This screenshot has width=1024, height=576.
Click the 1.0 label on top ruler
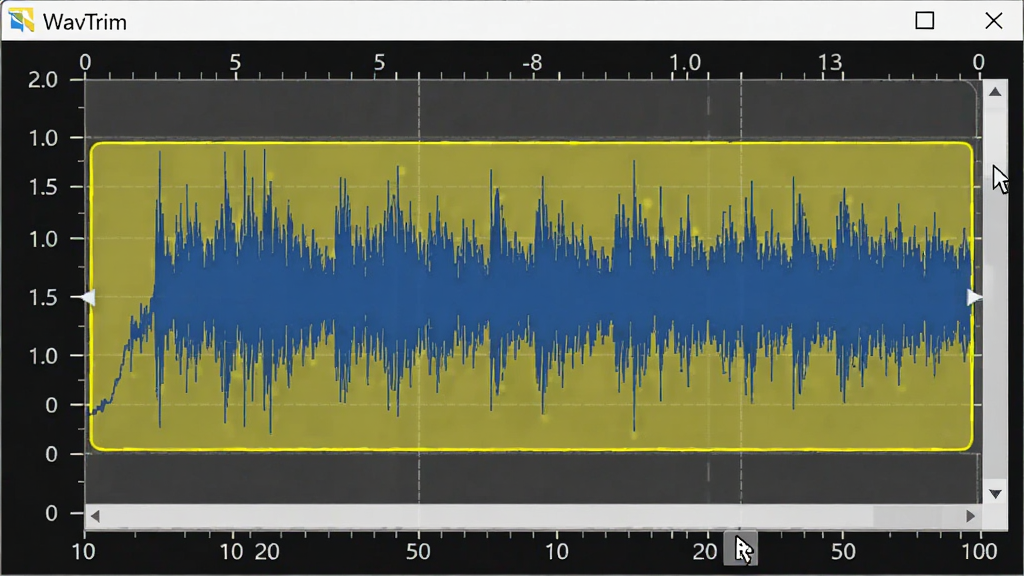coord(684,63)
